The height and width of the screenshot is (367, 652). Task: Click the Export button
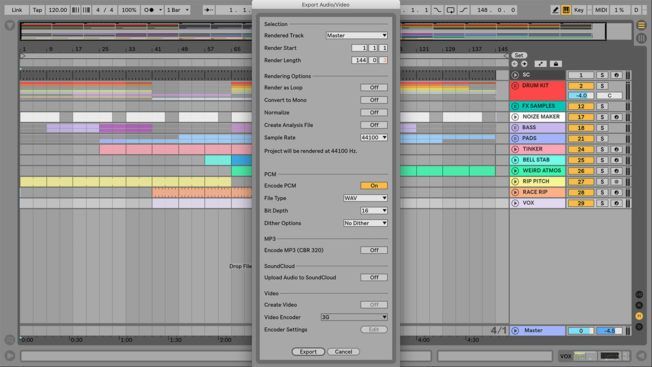(308, 352)
